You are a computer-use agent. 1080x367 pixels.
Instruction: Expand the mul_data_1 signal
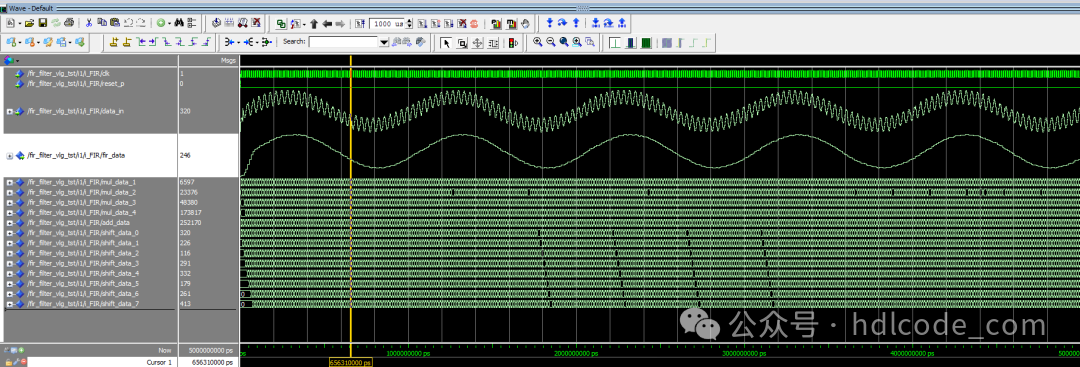pyautogui.click(x=10, y=182)
